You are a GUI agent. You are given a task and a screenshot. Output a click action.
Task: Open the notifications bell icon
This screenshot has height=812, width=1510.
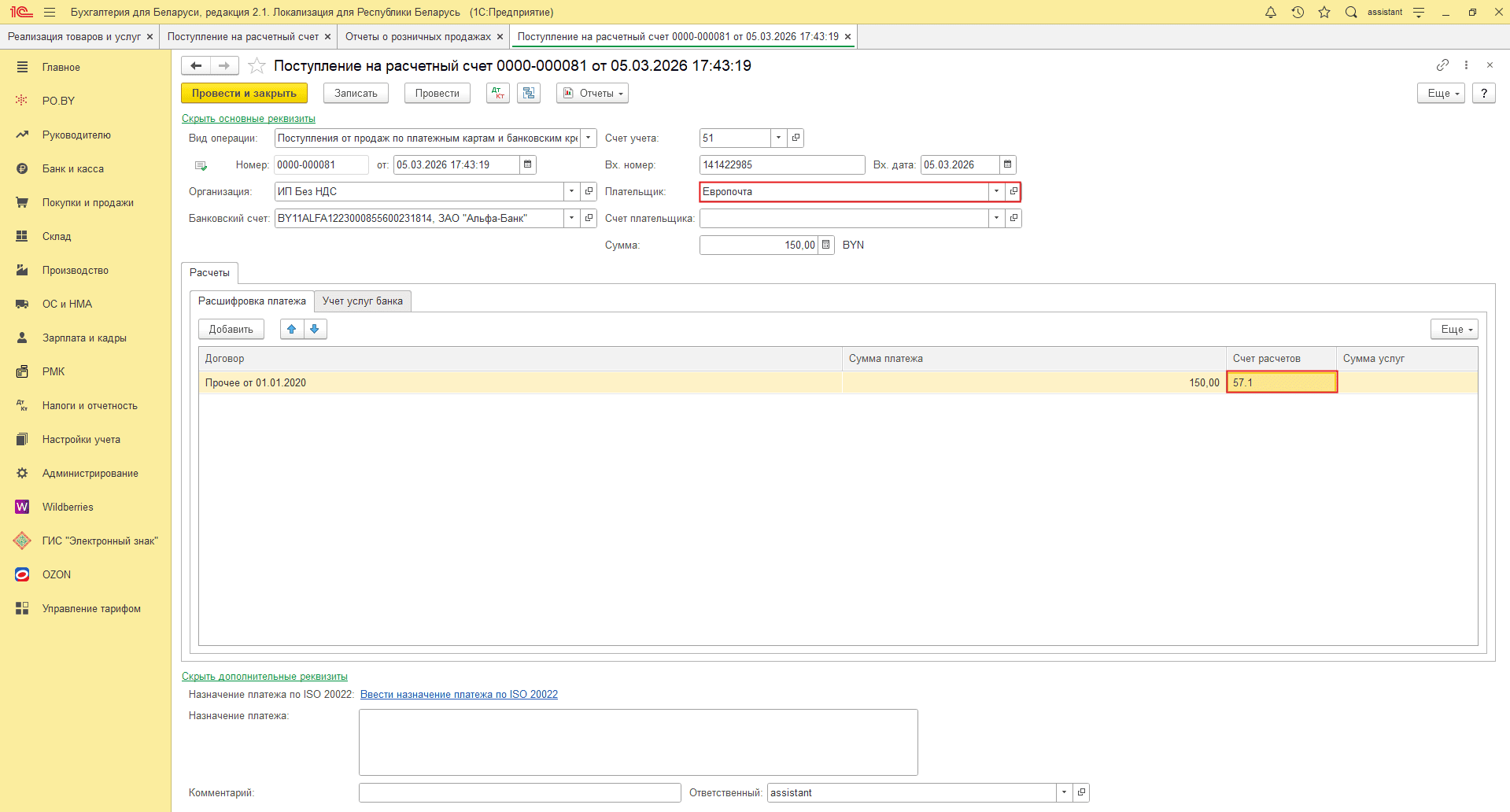pyautogui.click(x=1271, y=12)
